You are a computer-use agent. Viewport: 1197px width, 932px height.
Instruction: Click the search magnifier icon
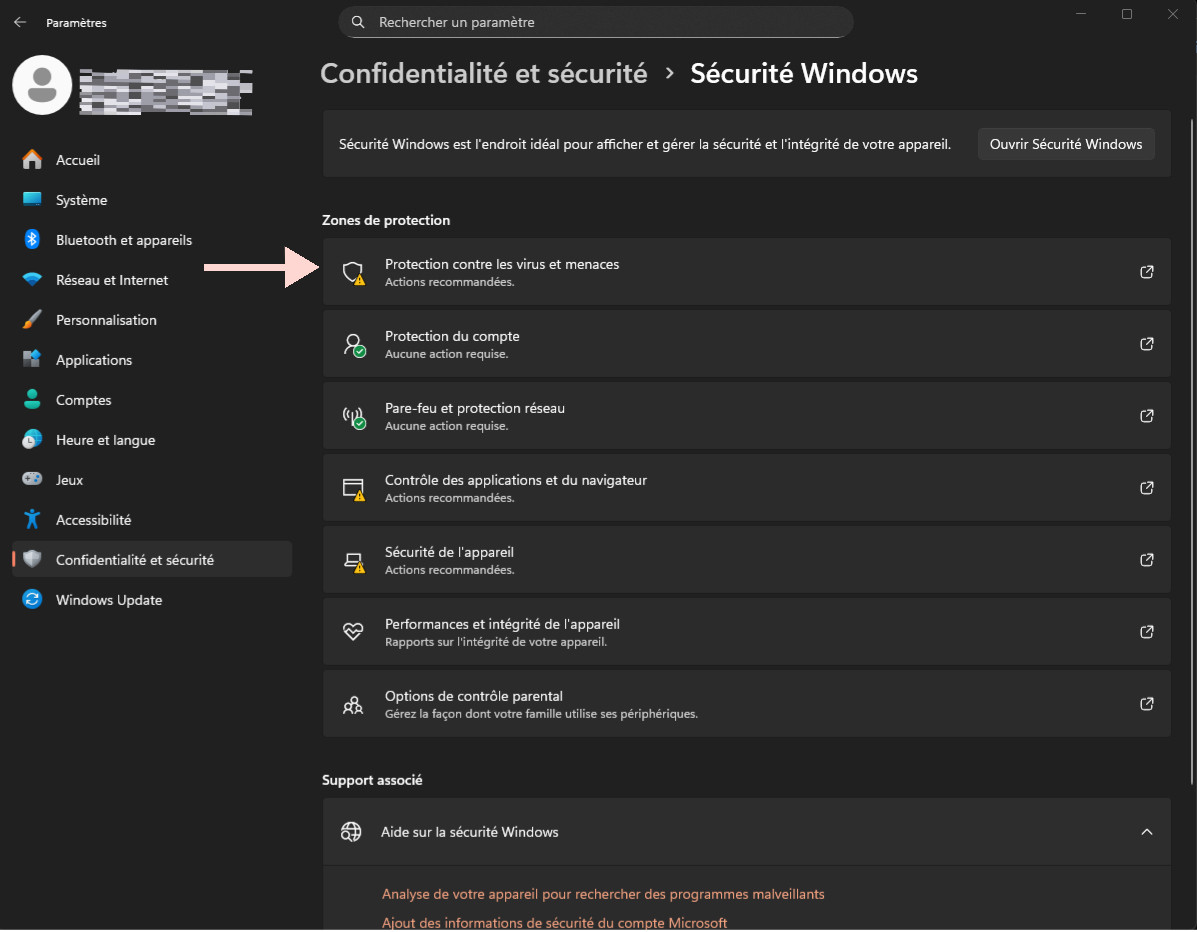coord(357,22)
